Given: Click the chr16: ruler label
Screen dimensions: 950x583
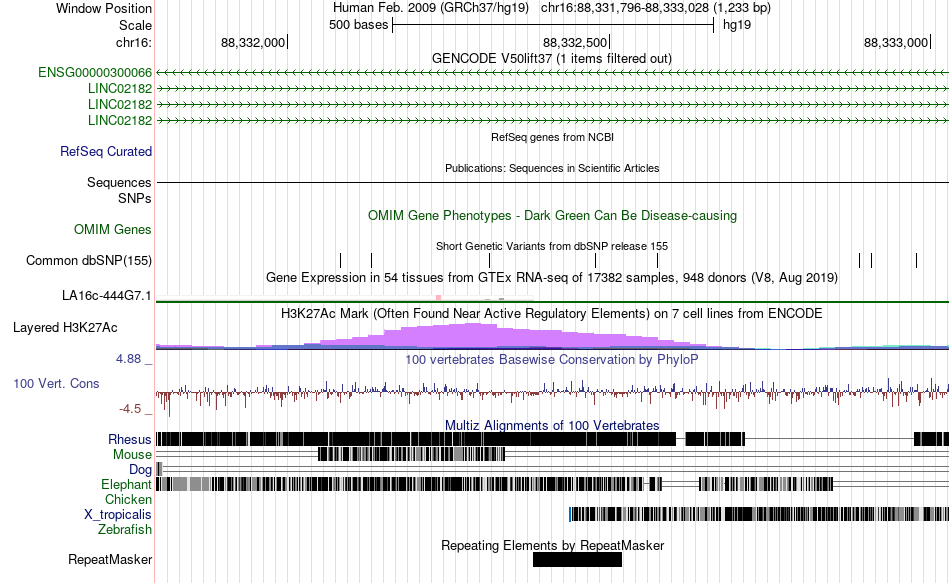Looking at the screenshot, I should click(134, 42).
